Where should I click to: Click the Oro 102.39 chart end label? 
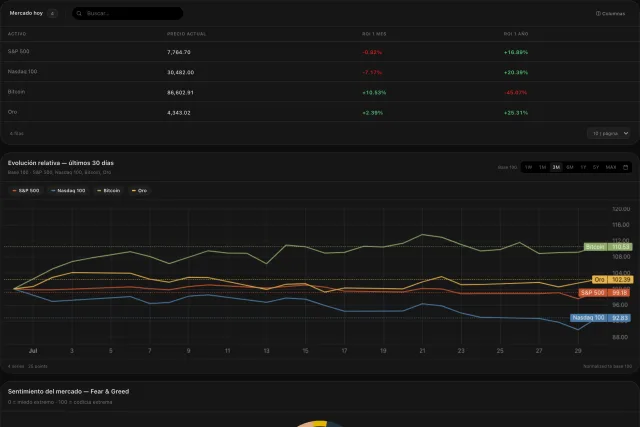613,280
